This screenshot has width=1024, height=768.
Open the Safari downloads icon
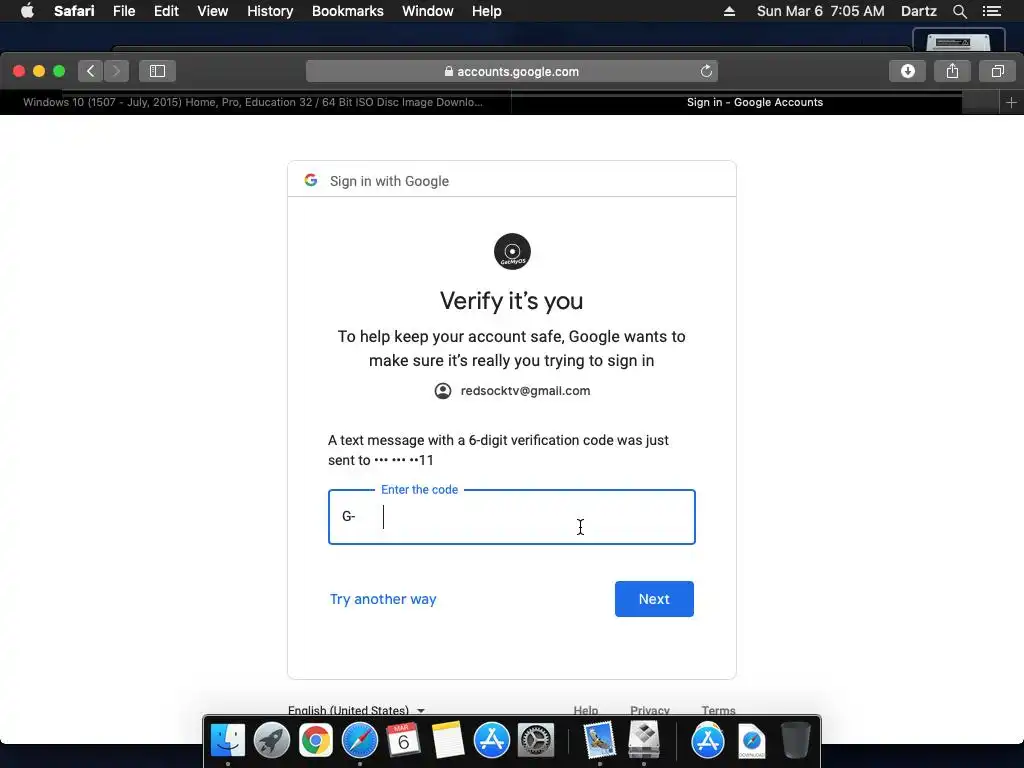(x=907, y=71)
